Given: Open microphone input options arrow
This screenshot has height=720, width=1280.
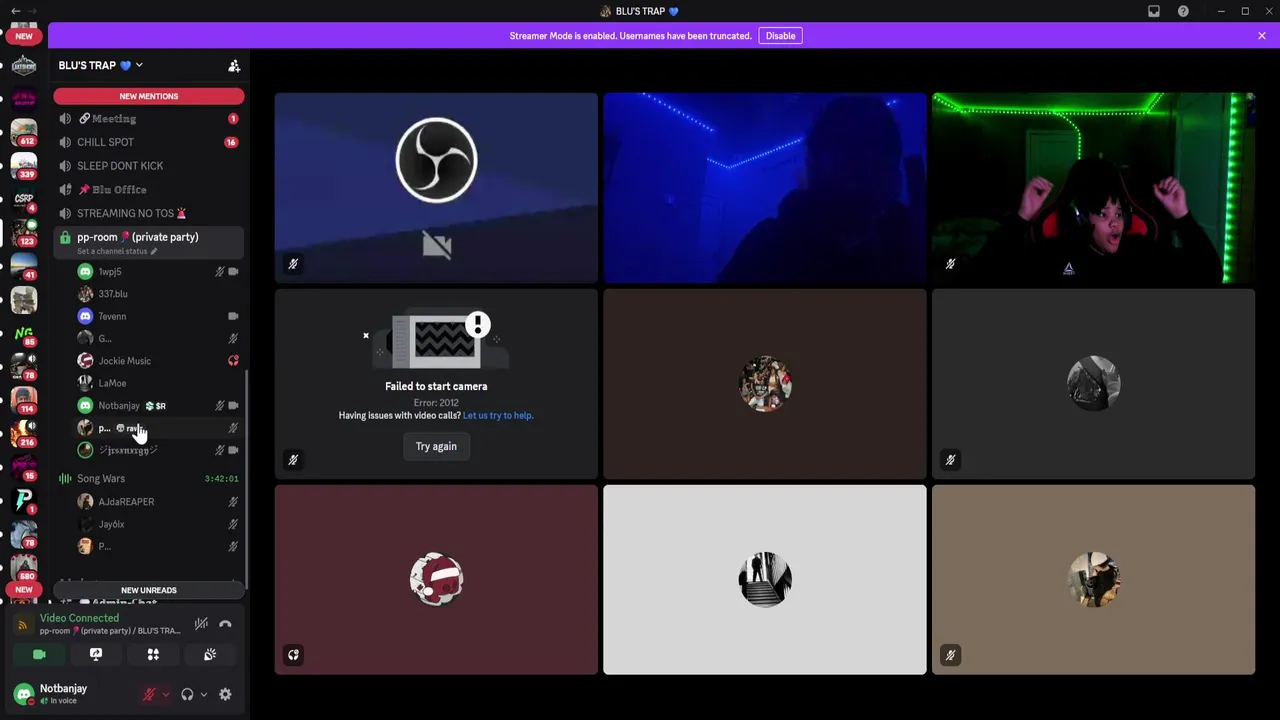Looking at the screenshot, I should click(x=165, y=694).
